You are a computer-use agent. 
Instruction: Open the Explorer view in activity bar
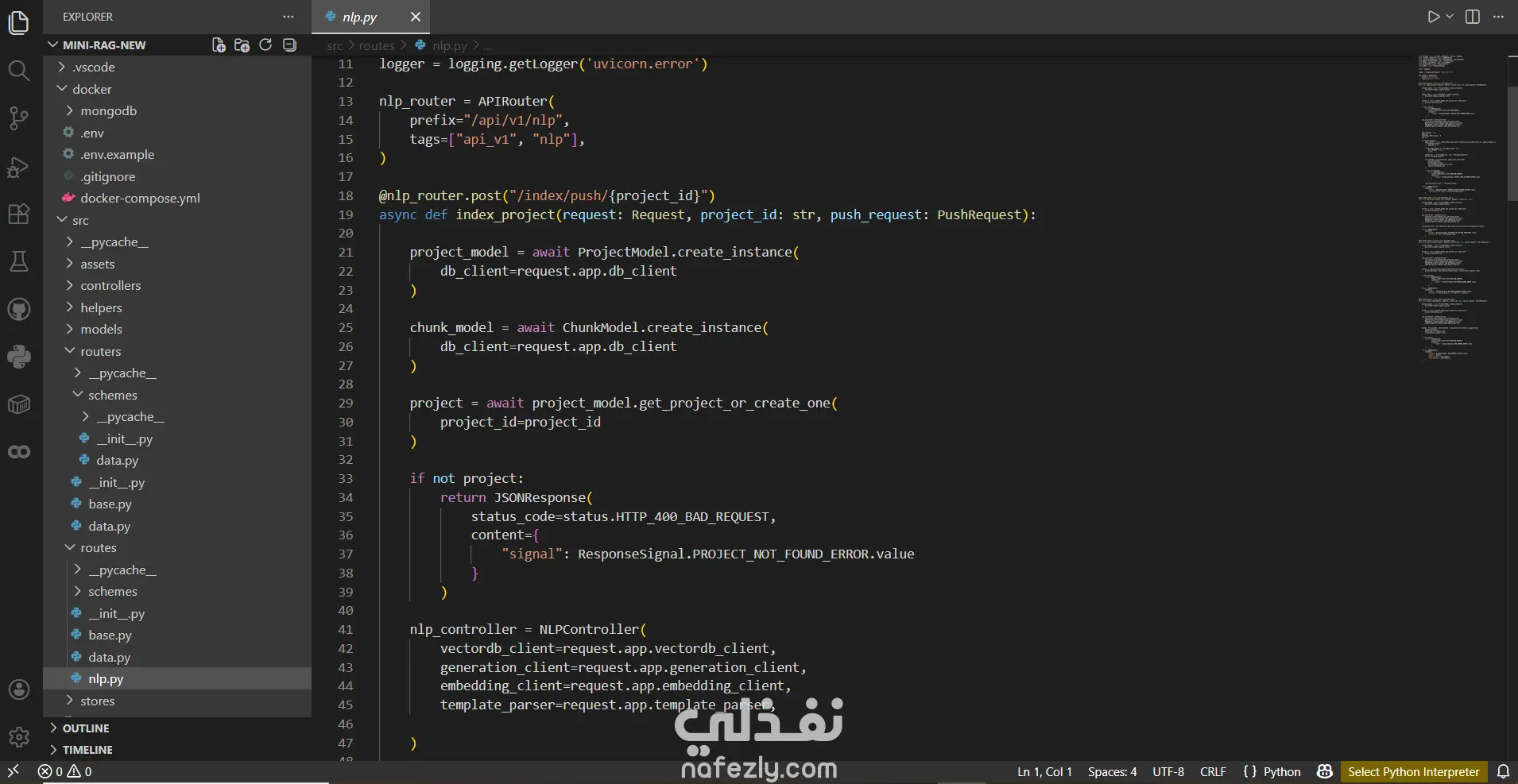click(18, 22)
